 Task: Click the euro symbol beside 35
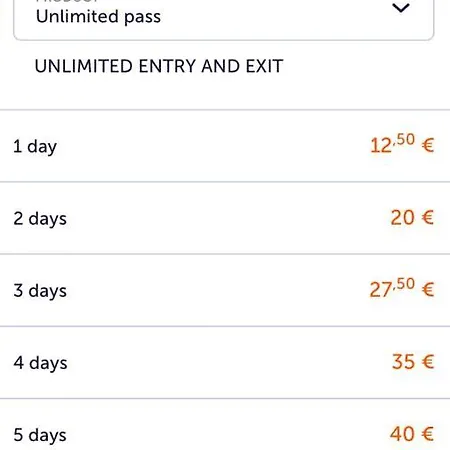coord(428,362)
